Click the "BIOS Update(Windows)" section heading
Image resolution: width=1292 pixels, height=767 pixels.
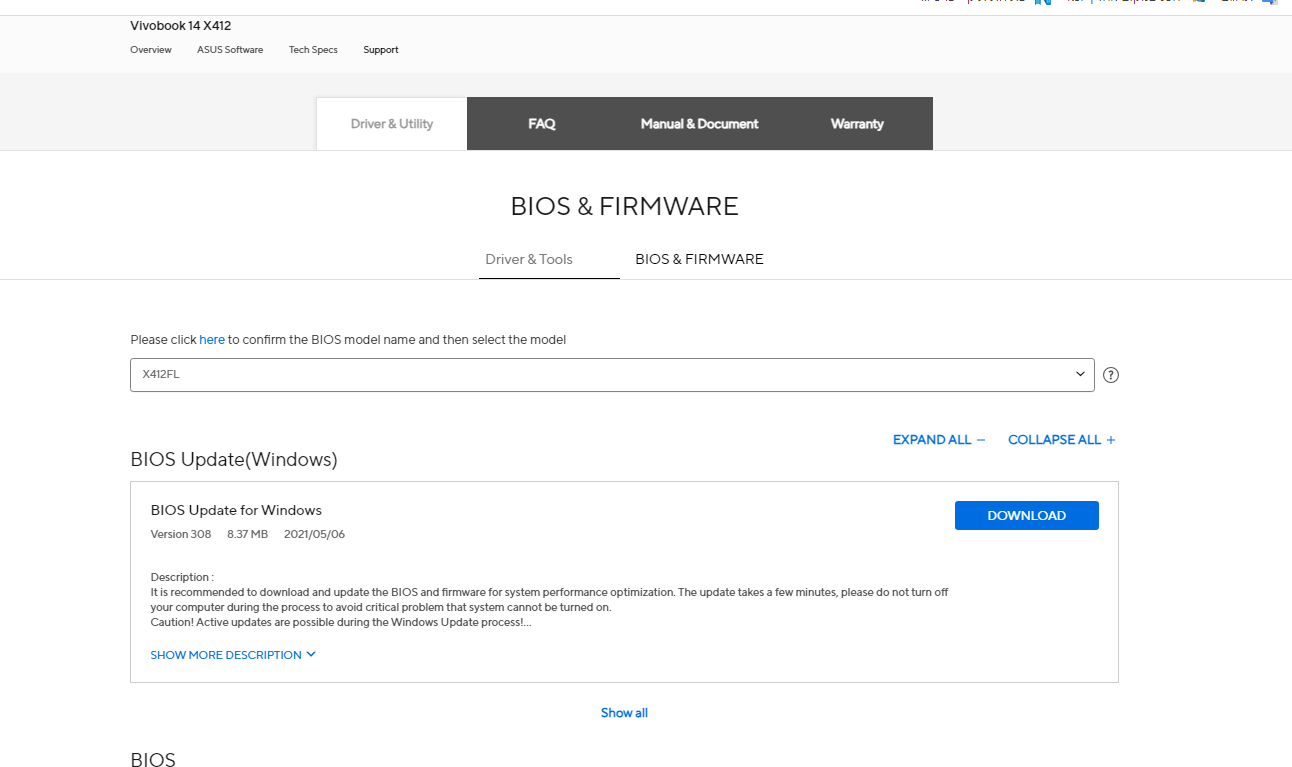234,460
